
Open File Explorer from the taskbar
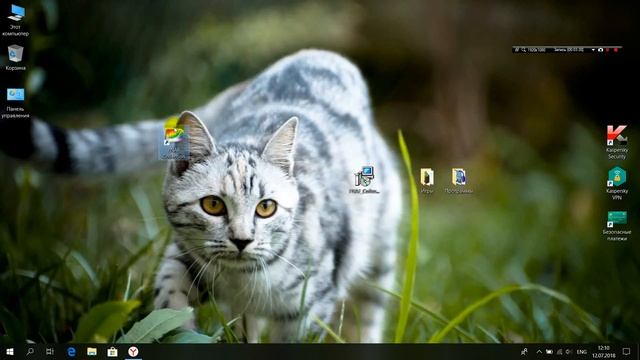(x=92, y=351)
